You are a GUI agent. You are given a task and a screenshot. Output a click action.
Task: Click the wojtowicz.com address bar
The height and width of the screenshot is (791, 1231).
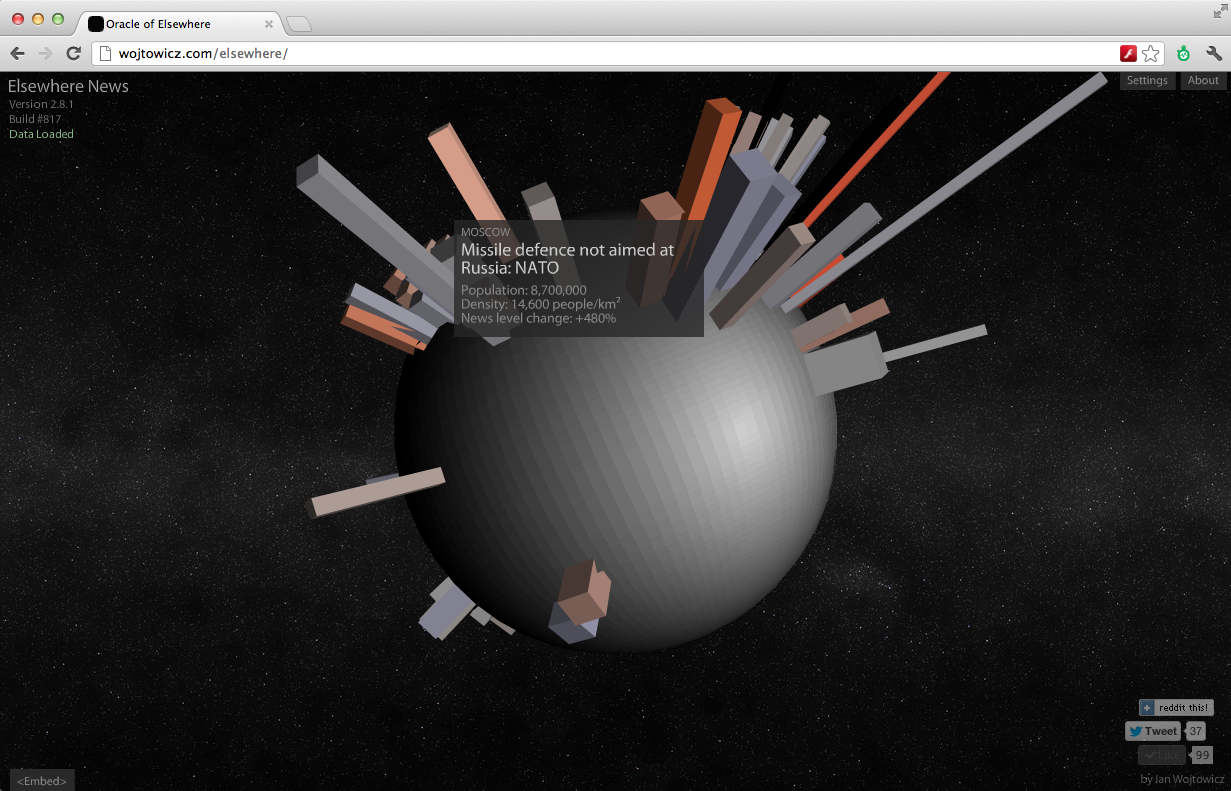(604, 53)
